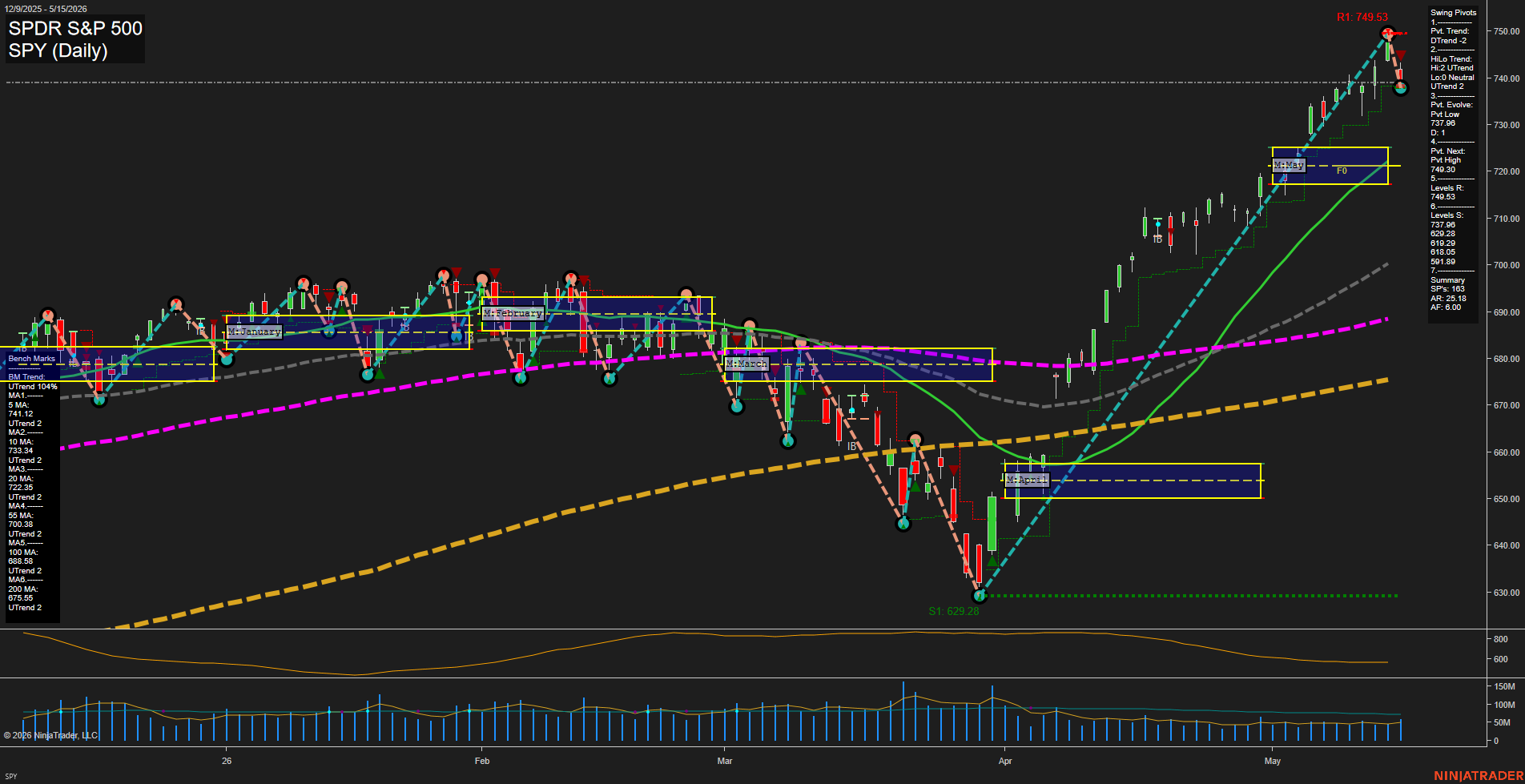Screen dimensions: 1525x784
Task: Click the © 2026 NinjaTrader, LLC copyright text
Action: pos(50,735)
